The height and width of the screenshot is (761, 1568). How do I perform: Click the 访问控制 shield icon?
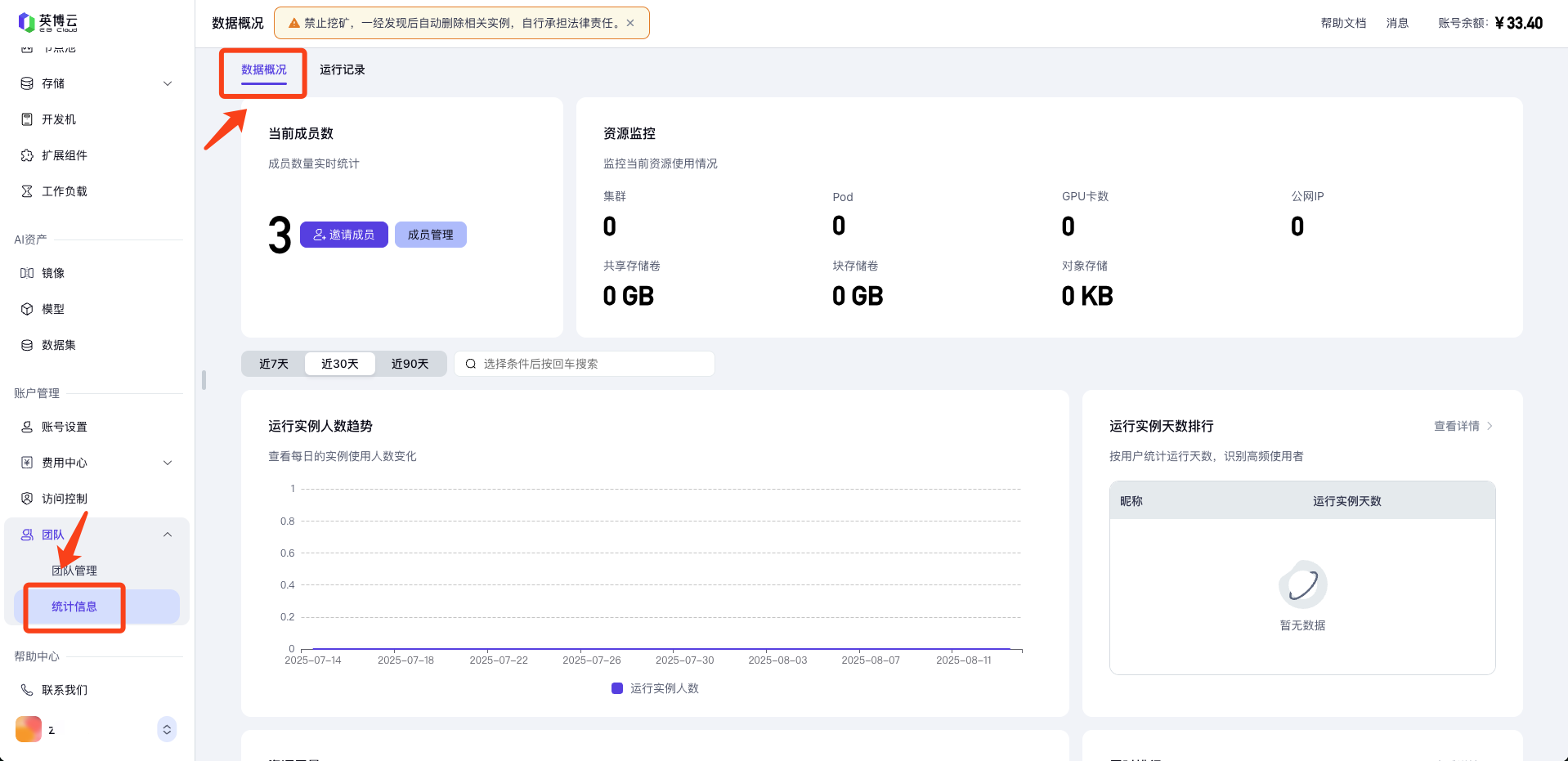pos(27,499)
